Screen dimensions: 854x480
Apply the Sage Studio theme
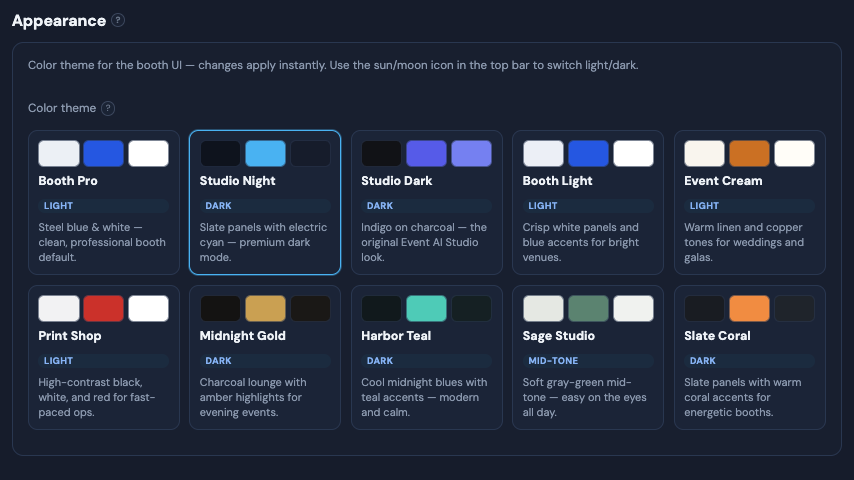tap(588, 357)
